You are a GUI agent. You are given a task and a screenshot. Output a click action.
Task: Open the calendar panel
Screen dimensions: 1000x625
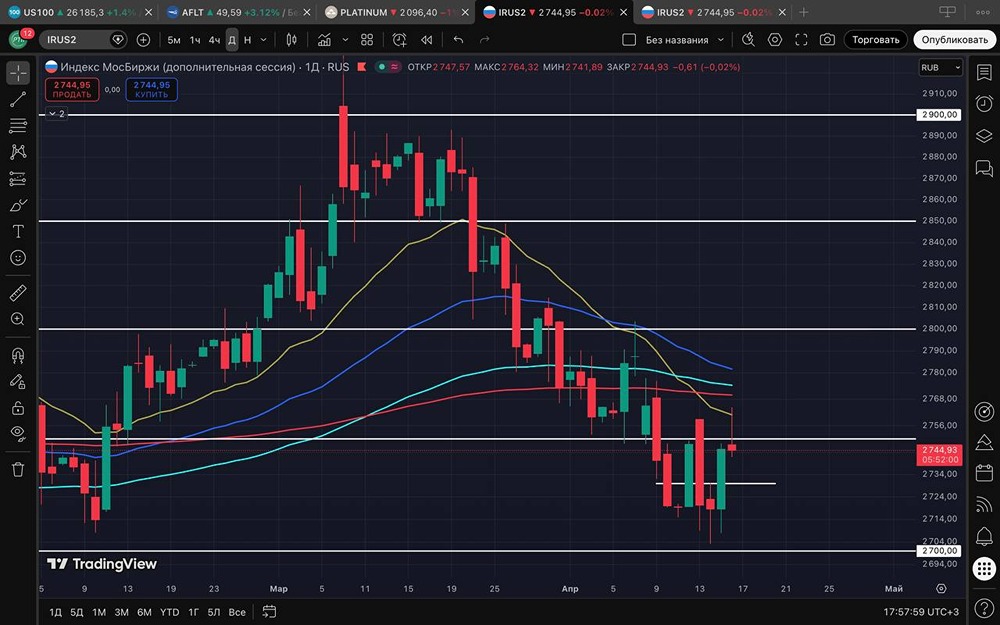tap(984, 473)
